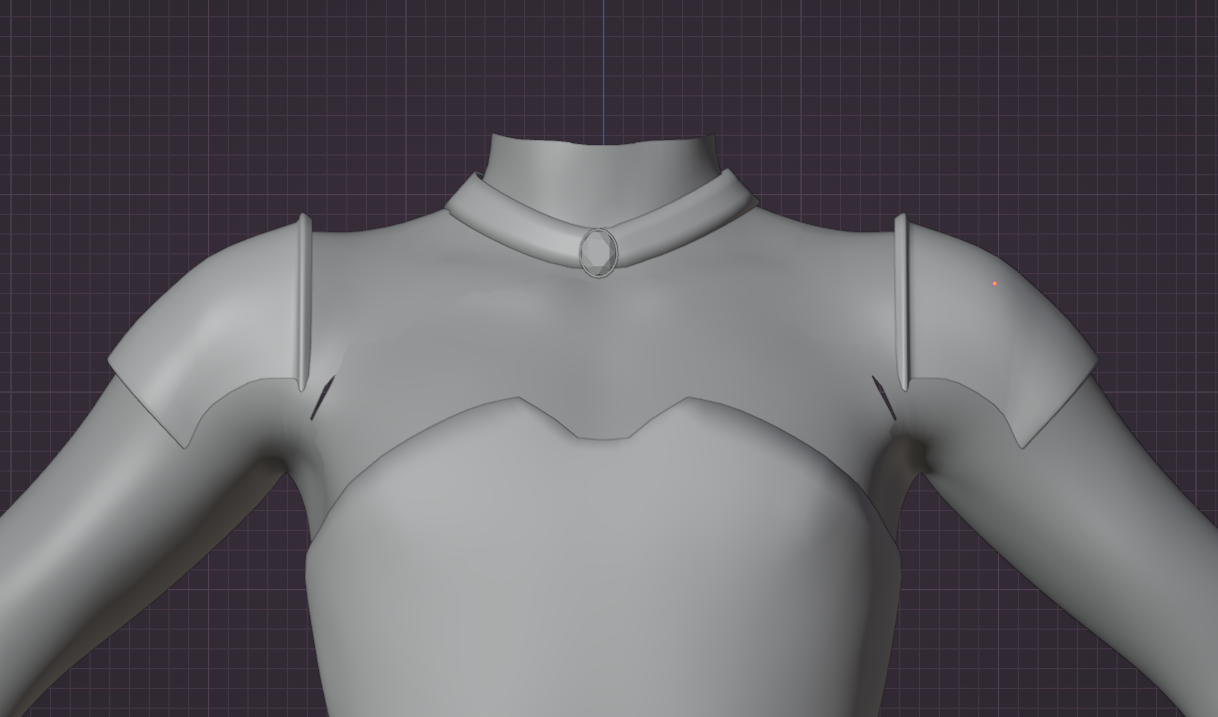Viewport: 1218px width, 717px height.
Task: Click the dark slit near the screen-left armpit
Action: 322,399
